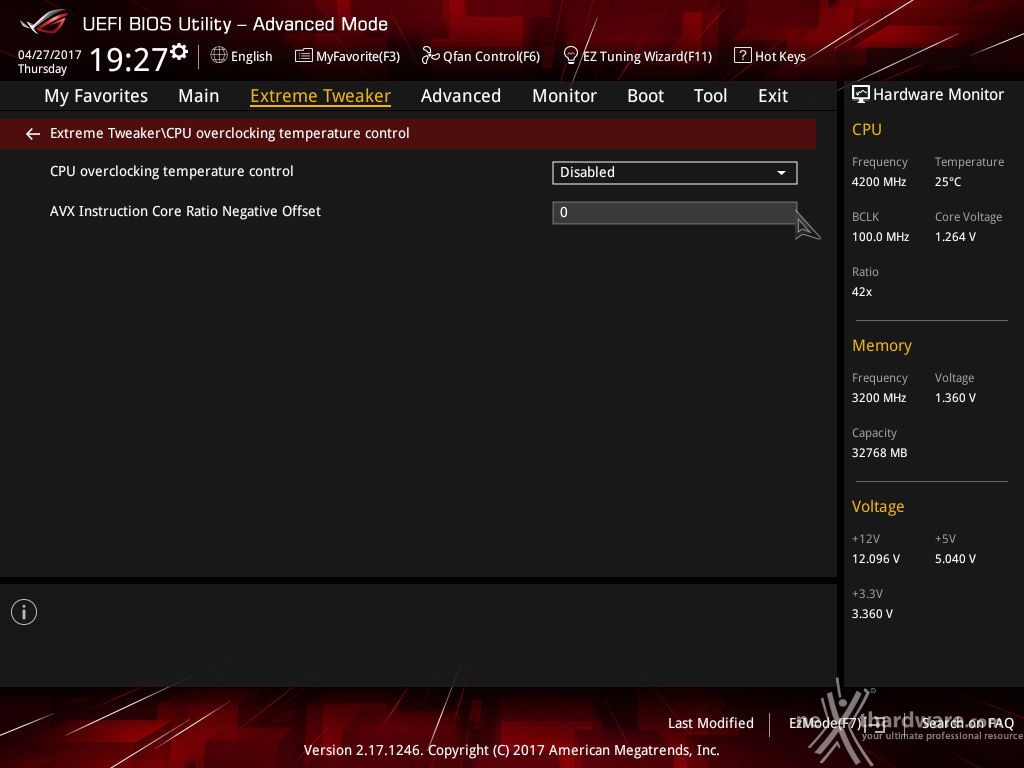Image resolution: width=1024 pixels, height=768 pixels.
Task: Select CPU overclocking temperature control label
Action: (x=172, y=171)
